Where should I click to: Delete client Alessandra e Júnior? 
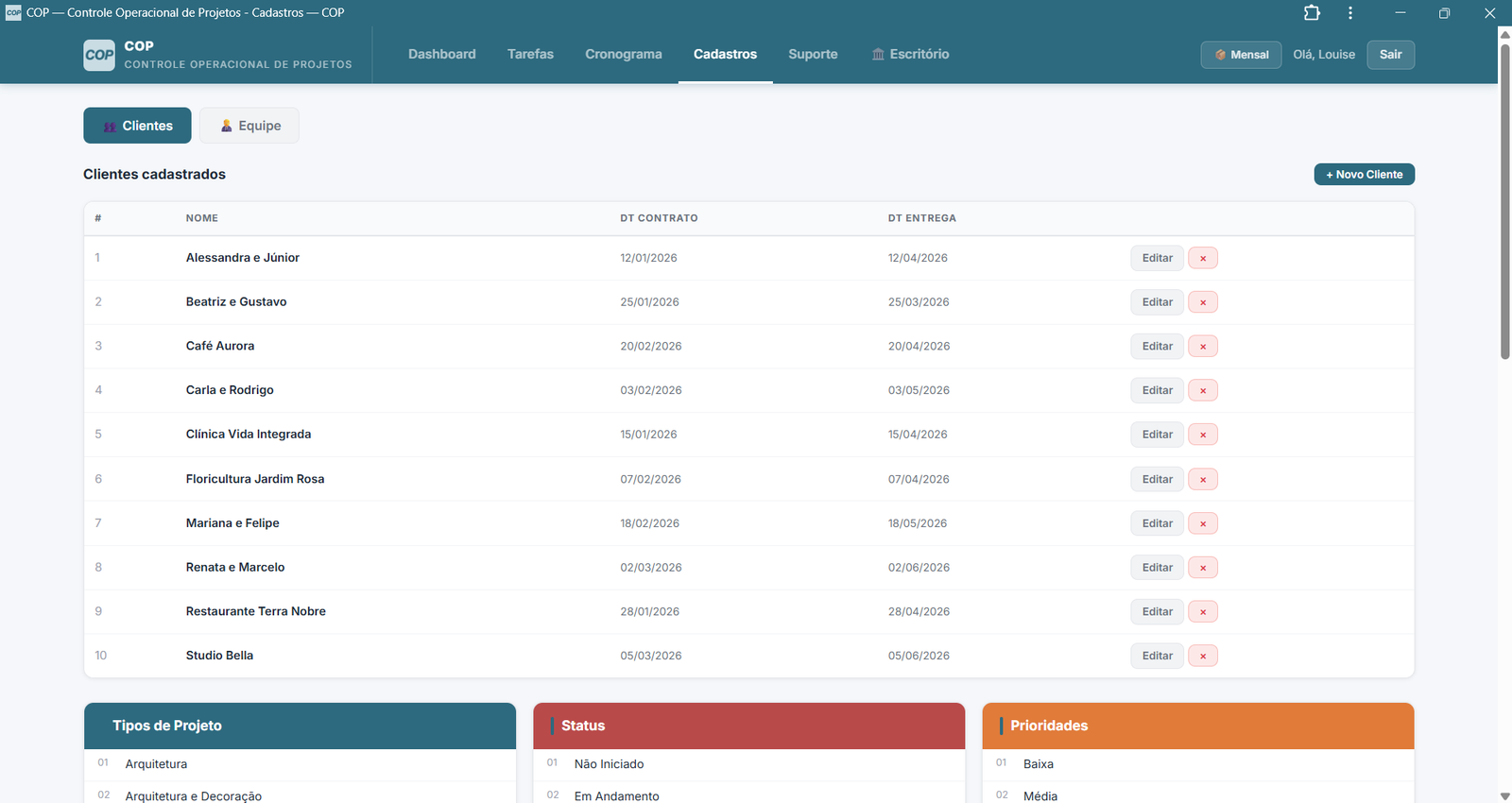coord(1203,258)
